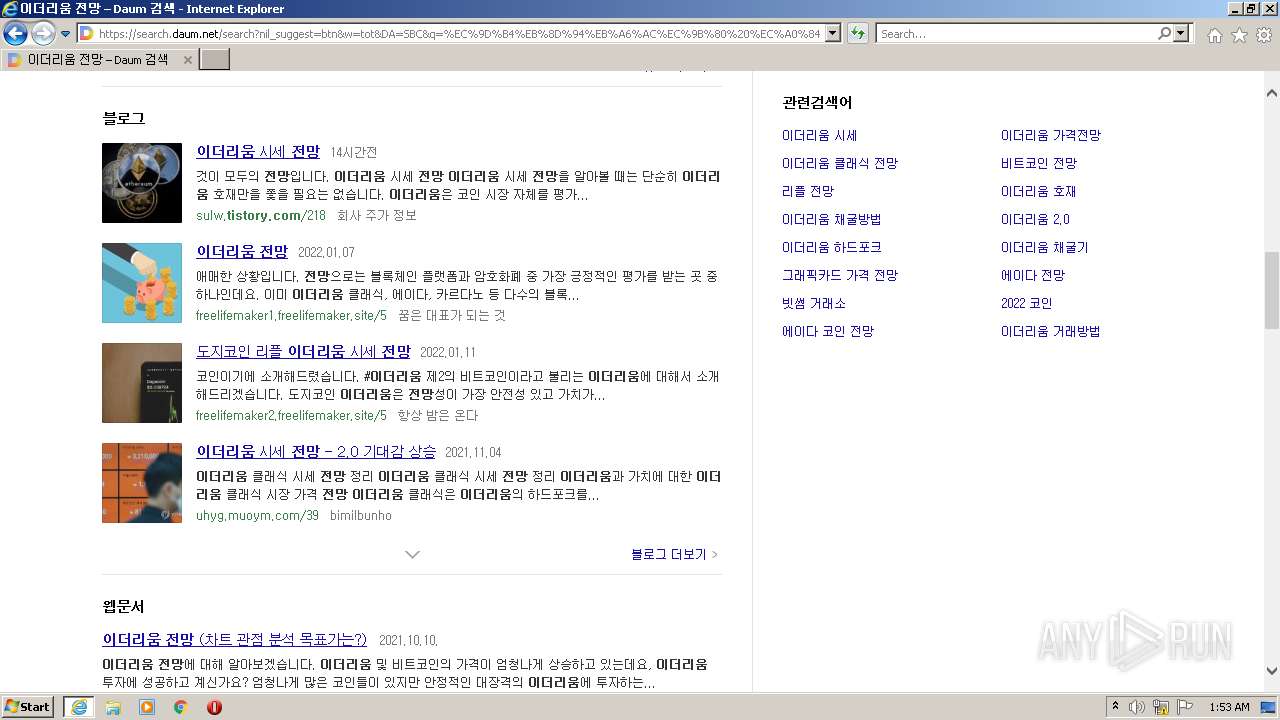This screenshot has height=720, width=1280.
Task: Select related search 이더리움 가격전망
Action: 1050,135
